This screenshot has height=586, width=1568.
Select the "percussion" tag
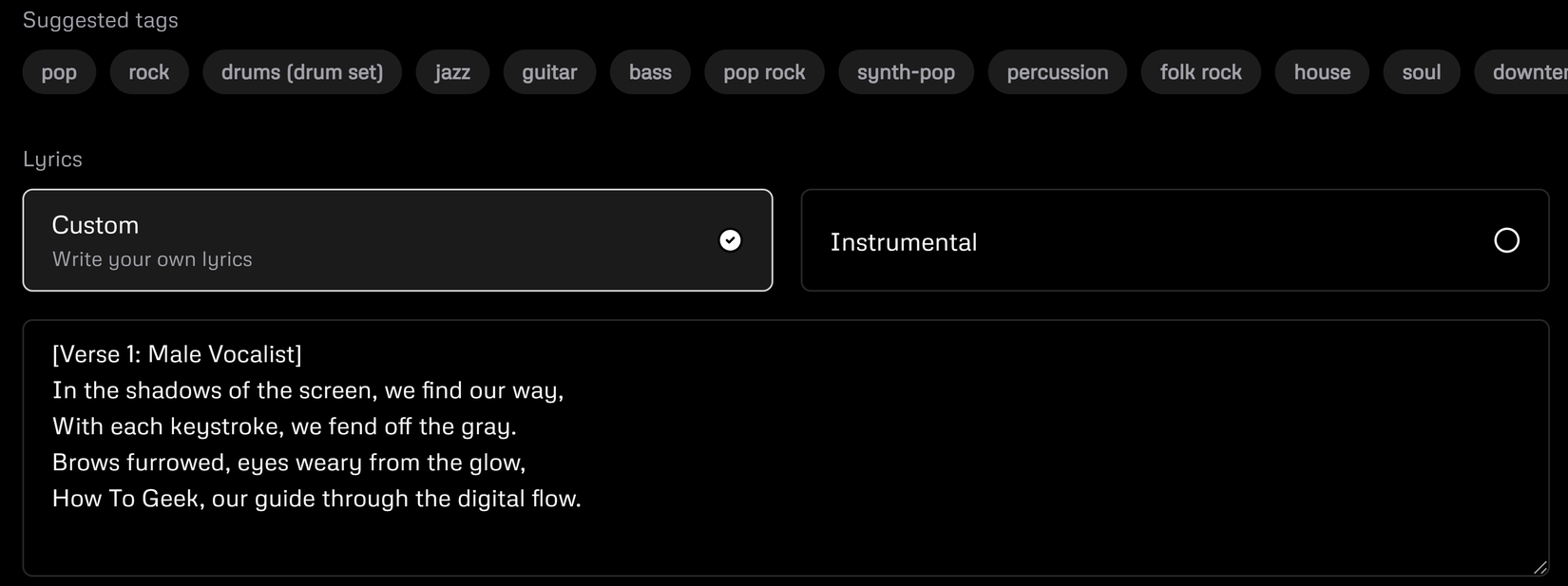[1057, 71]
